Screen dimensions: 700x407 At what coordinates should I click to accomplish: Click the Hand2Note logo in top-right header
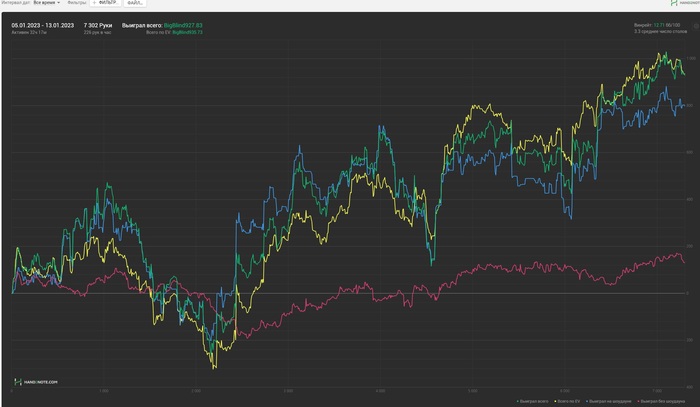pyautogui.click(x=674, y=3)
